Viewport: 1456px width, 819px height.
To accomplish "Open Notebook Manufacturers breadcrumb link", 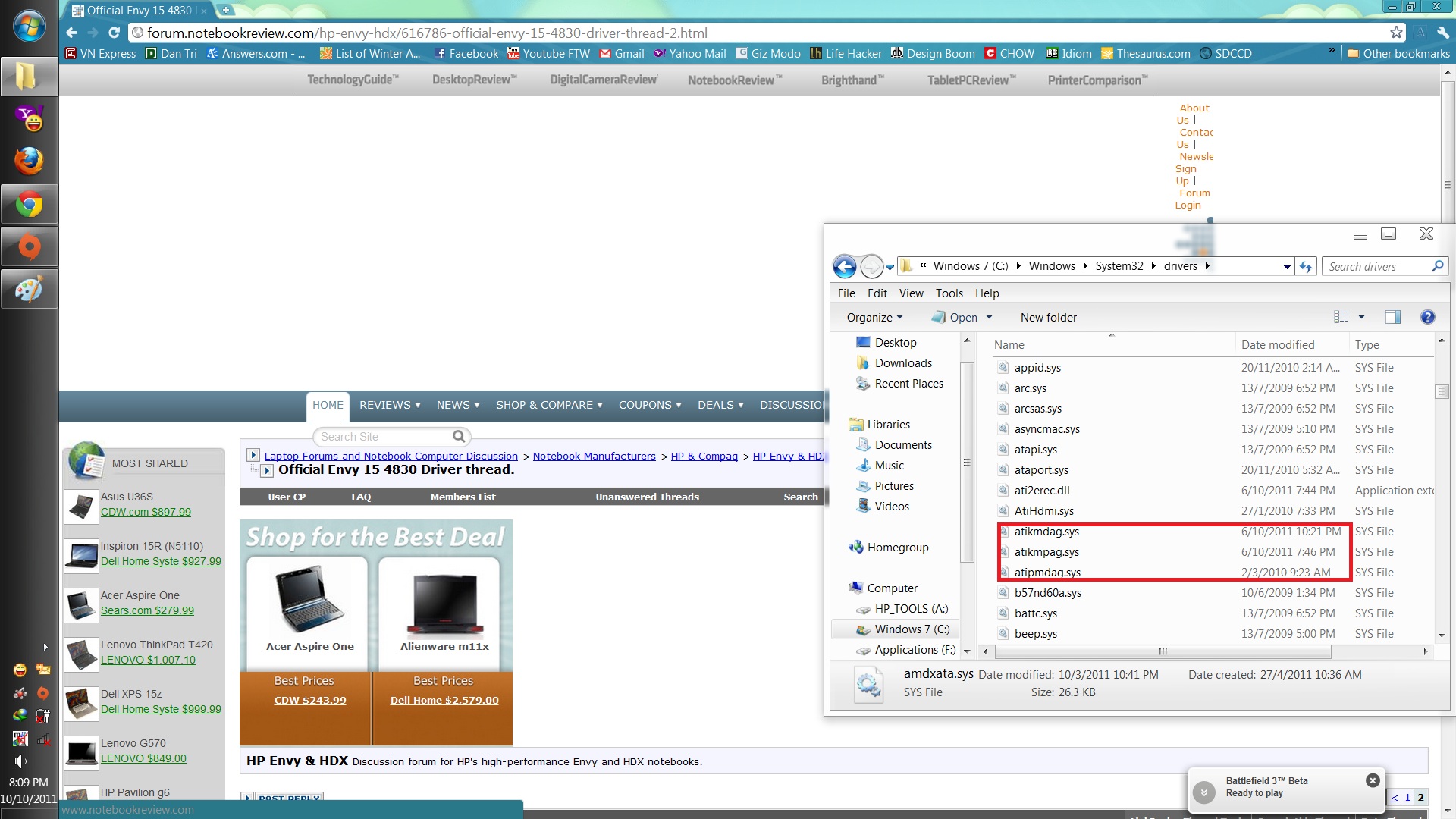I will click(594, 456).
